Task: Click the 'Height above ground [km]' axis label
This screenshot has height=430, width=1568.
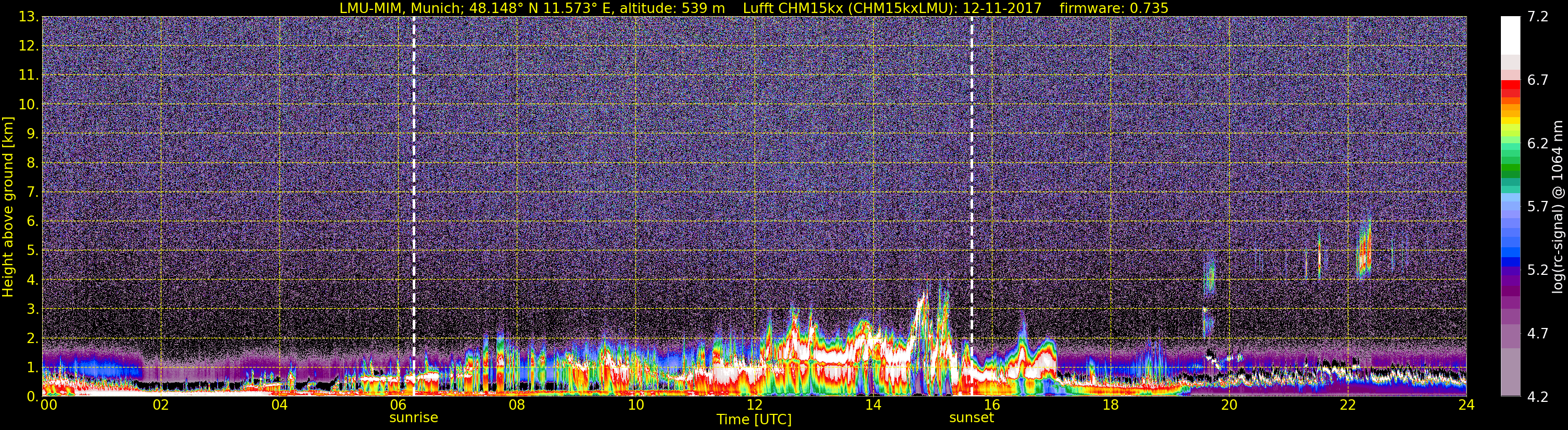Action: [8, 207]
